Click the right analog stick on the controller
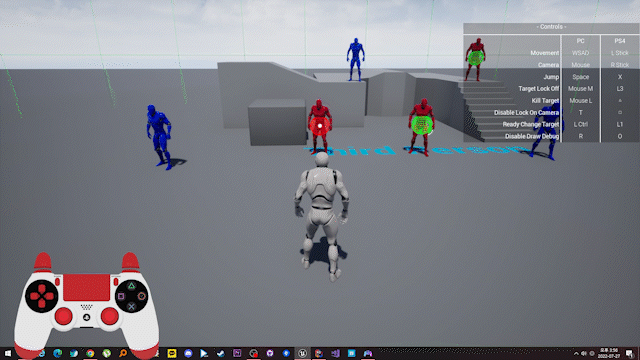 109,316
